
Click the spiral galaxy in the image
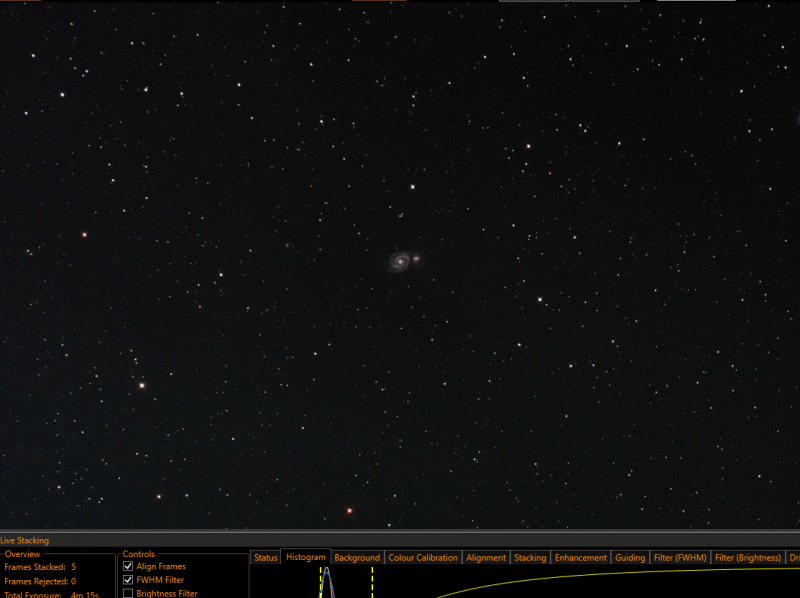[x=400, y=261]
